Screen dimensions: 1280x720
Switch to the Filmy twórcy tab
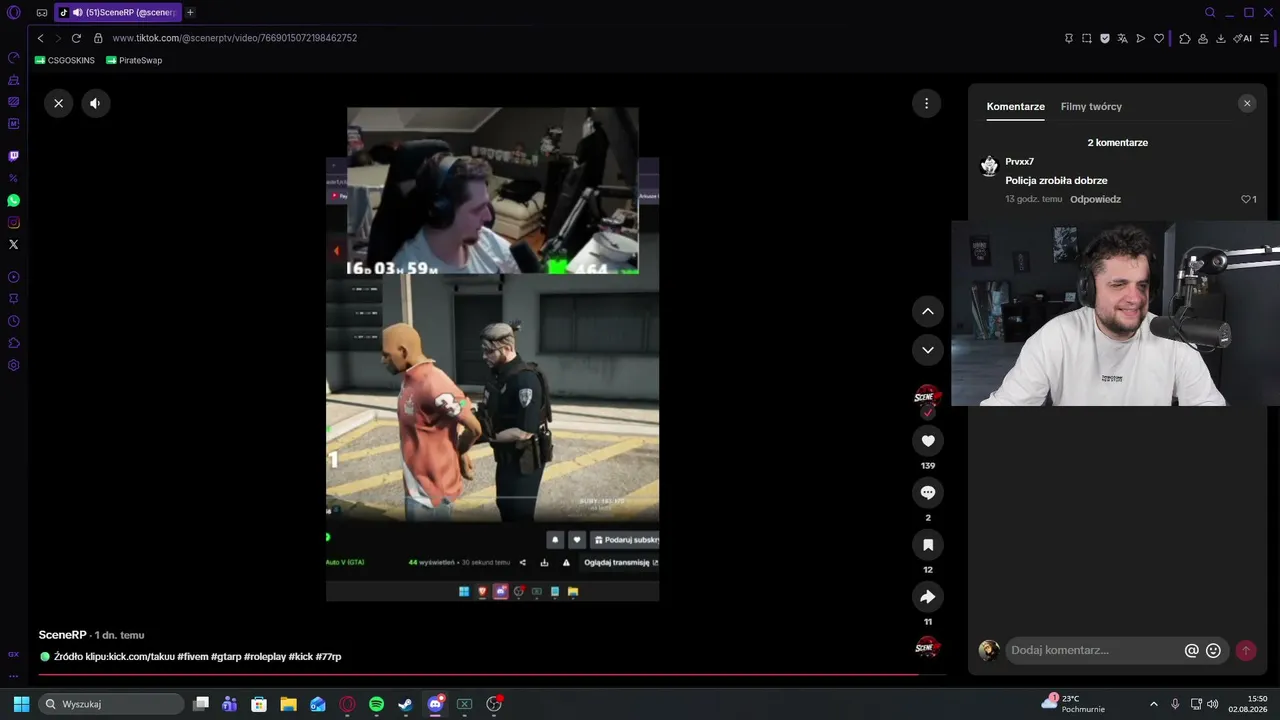click(x=1091, y=107)
